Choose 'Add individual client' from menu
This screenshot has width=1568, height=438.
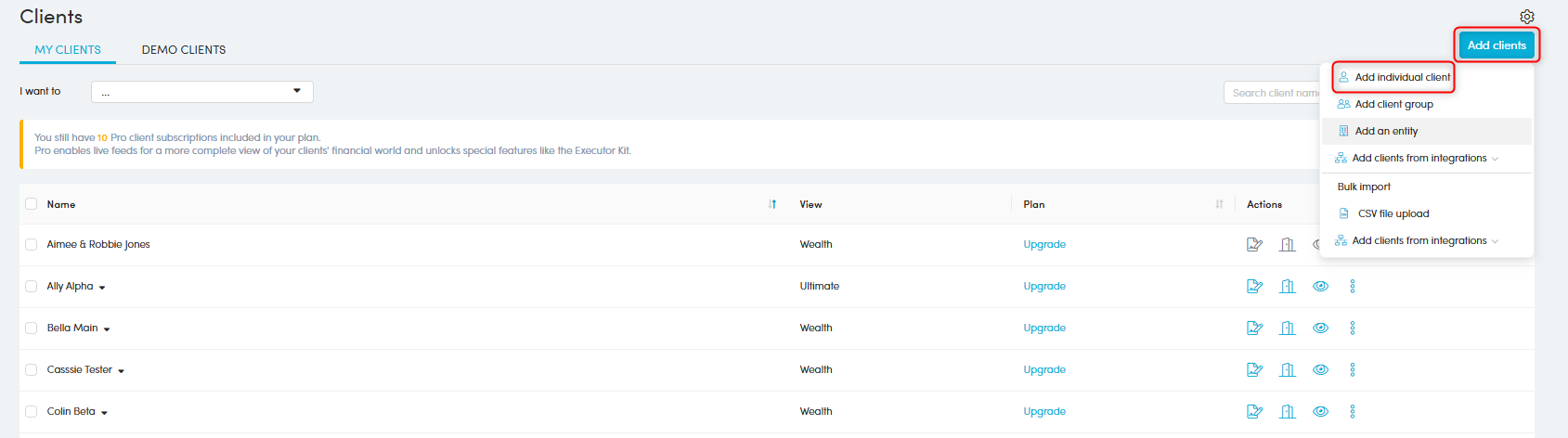[1401, 77]
